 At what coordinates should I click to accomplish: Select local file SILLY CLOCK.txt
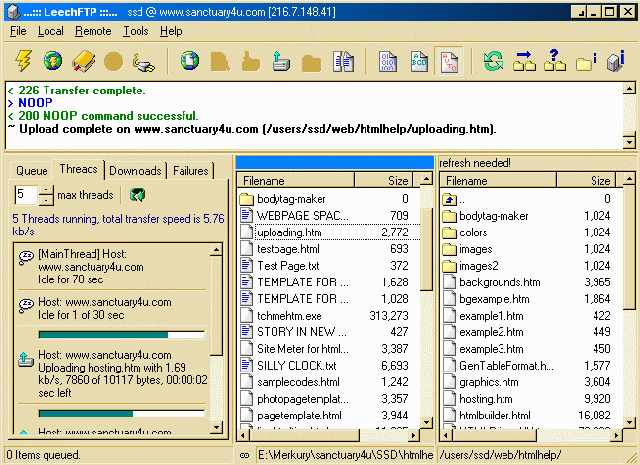[x=329, y=365]
